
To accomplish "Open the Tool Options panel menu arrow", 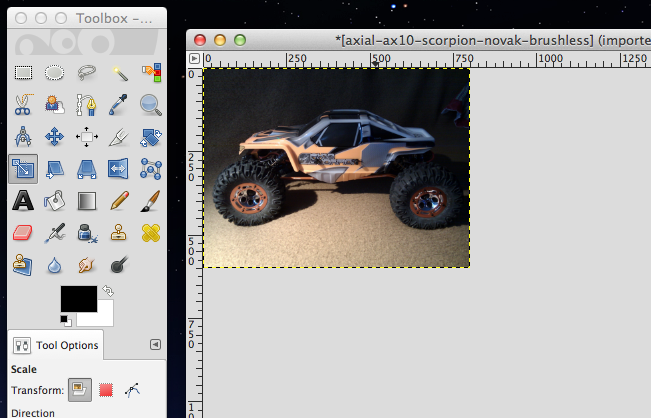I will click(155, 344).
